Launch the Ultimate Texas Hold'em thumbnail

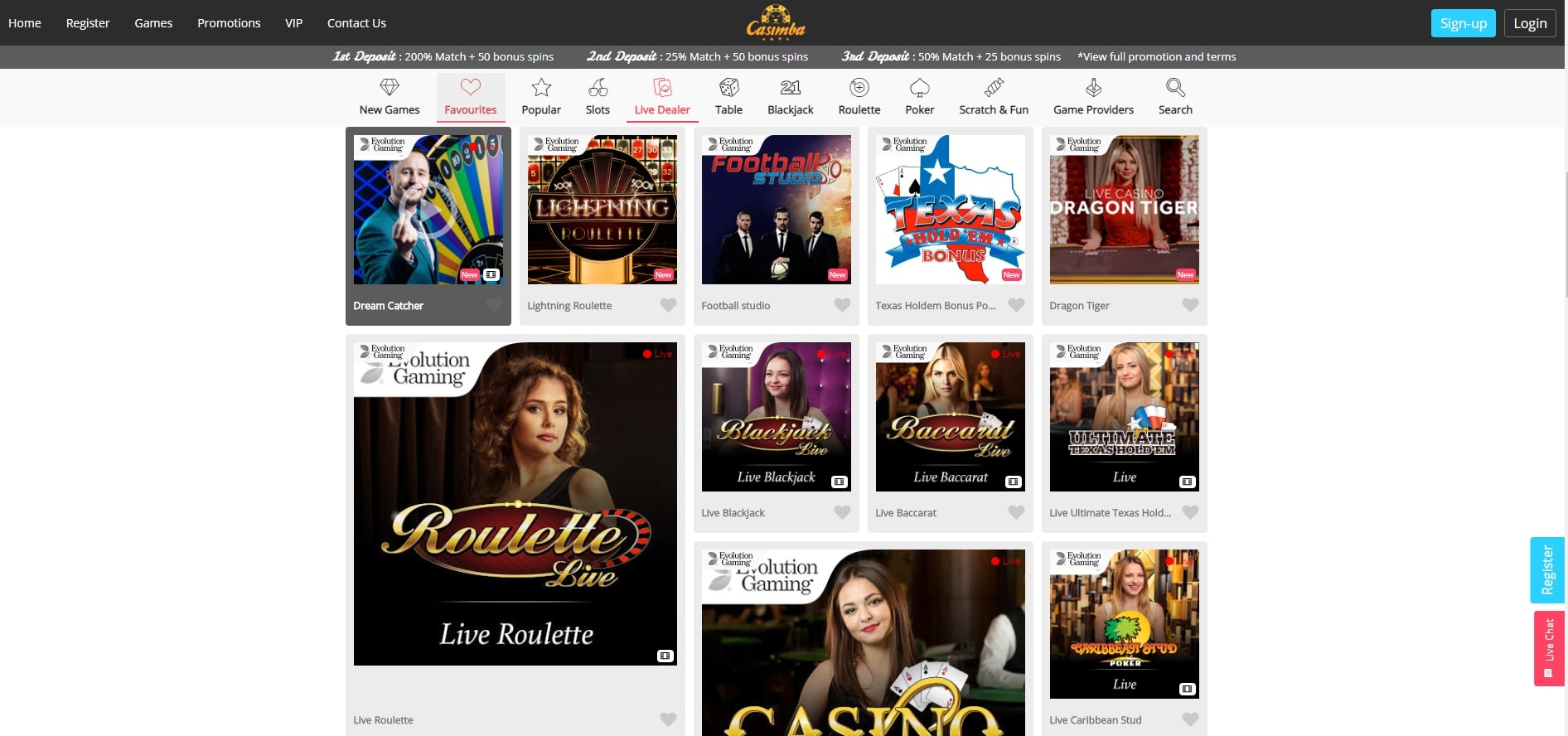pos(1125,417)
